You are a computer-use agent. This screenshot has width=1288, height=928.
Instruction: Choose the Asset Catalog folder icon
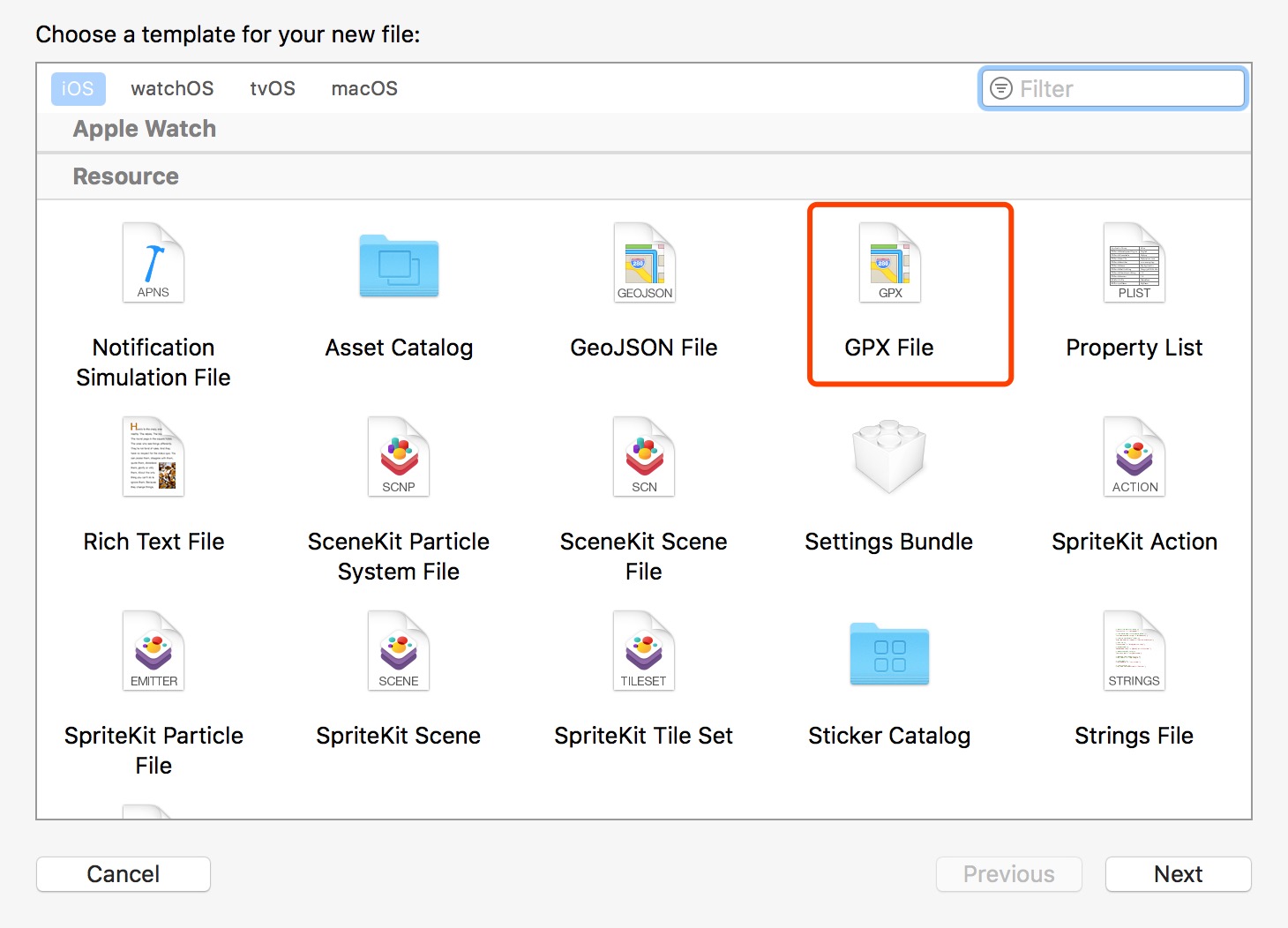399,266
